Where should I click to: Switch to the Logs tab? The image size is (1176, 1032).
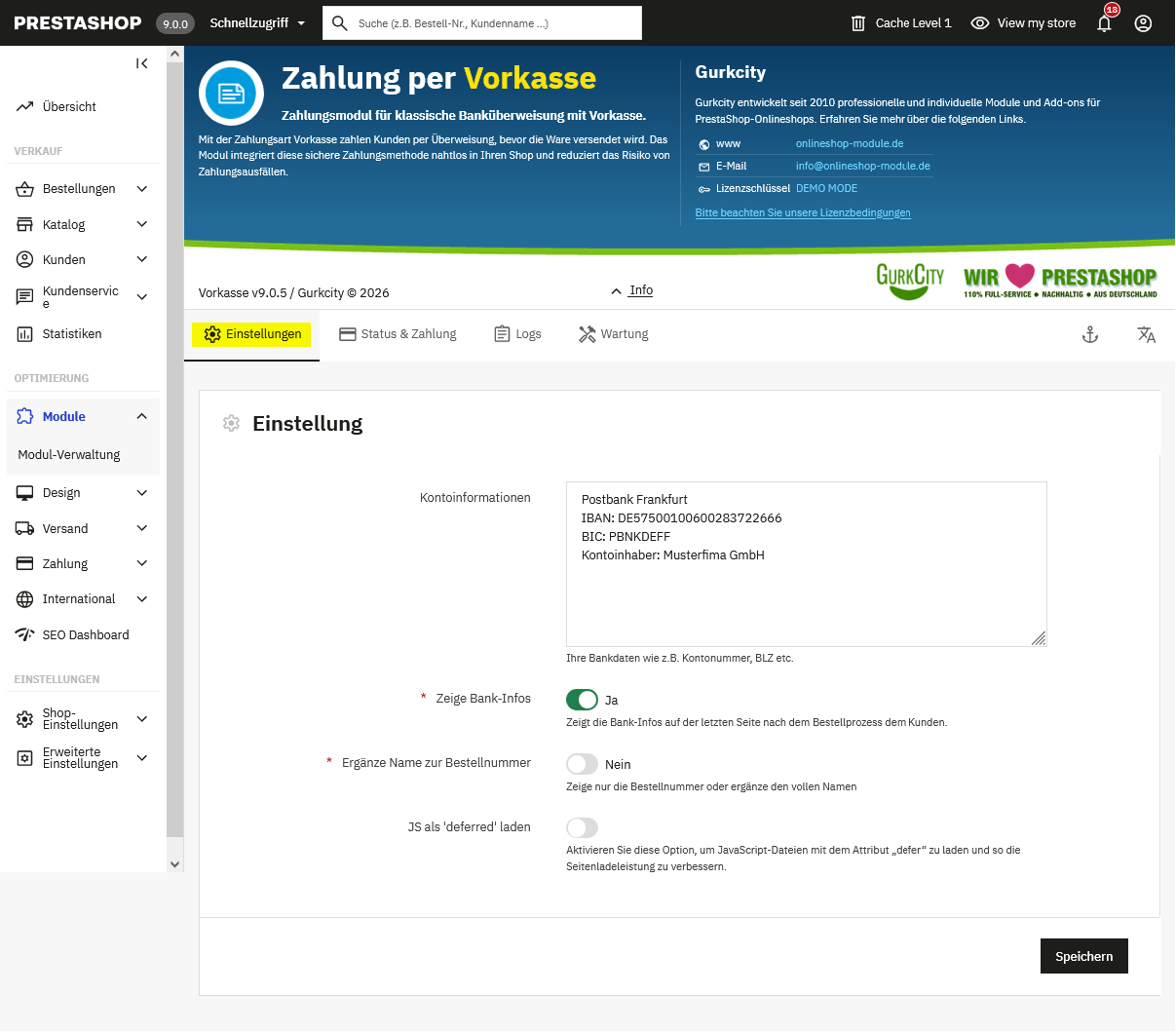[517, 334]
